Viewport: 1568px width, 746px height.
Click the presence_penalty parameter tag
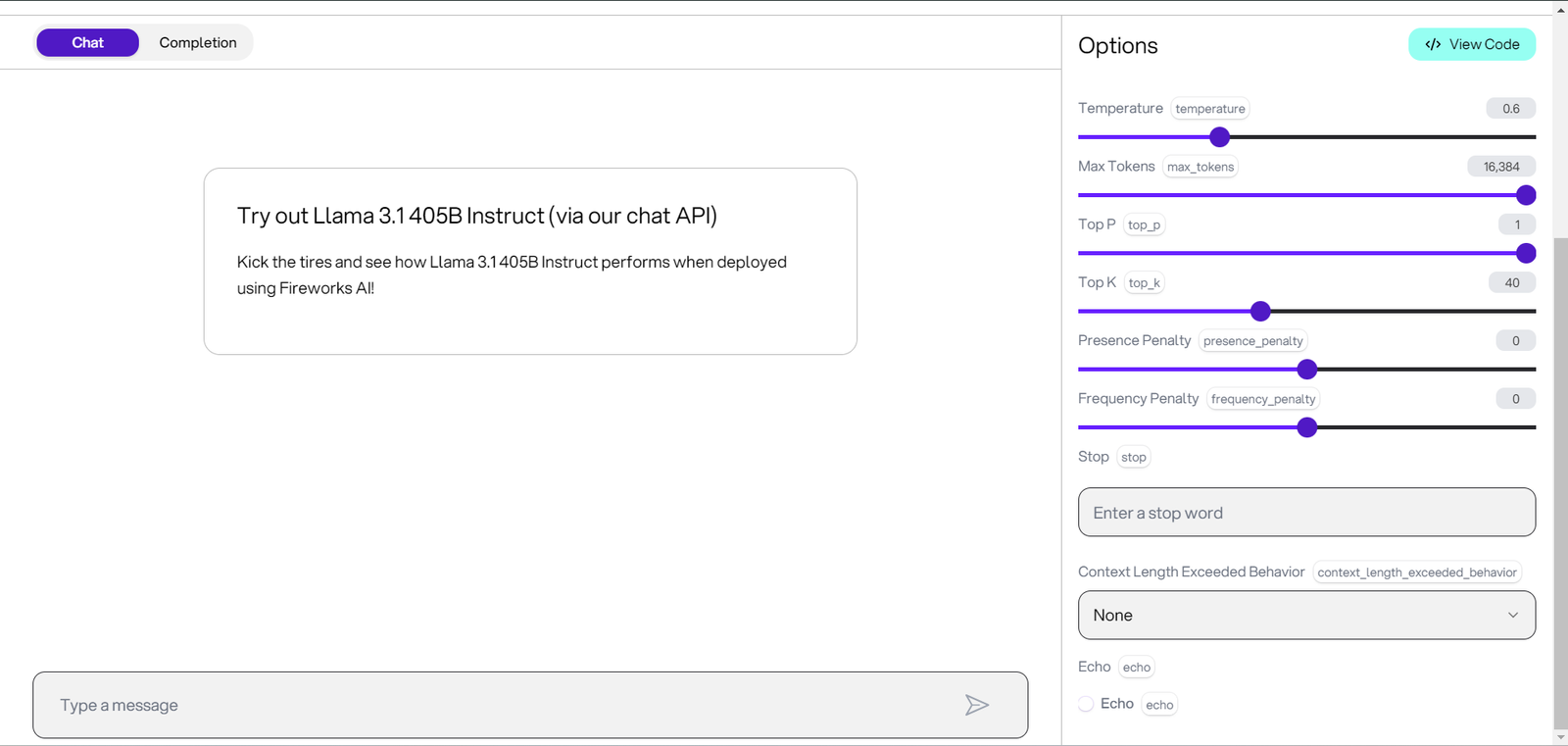coord(1253,340)
